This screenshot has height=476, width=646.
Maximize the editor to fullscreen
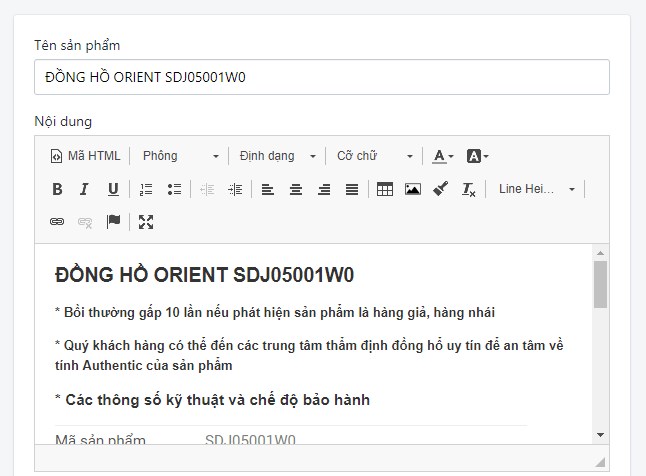coord(146,222)
